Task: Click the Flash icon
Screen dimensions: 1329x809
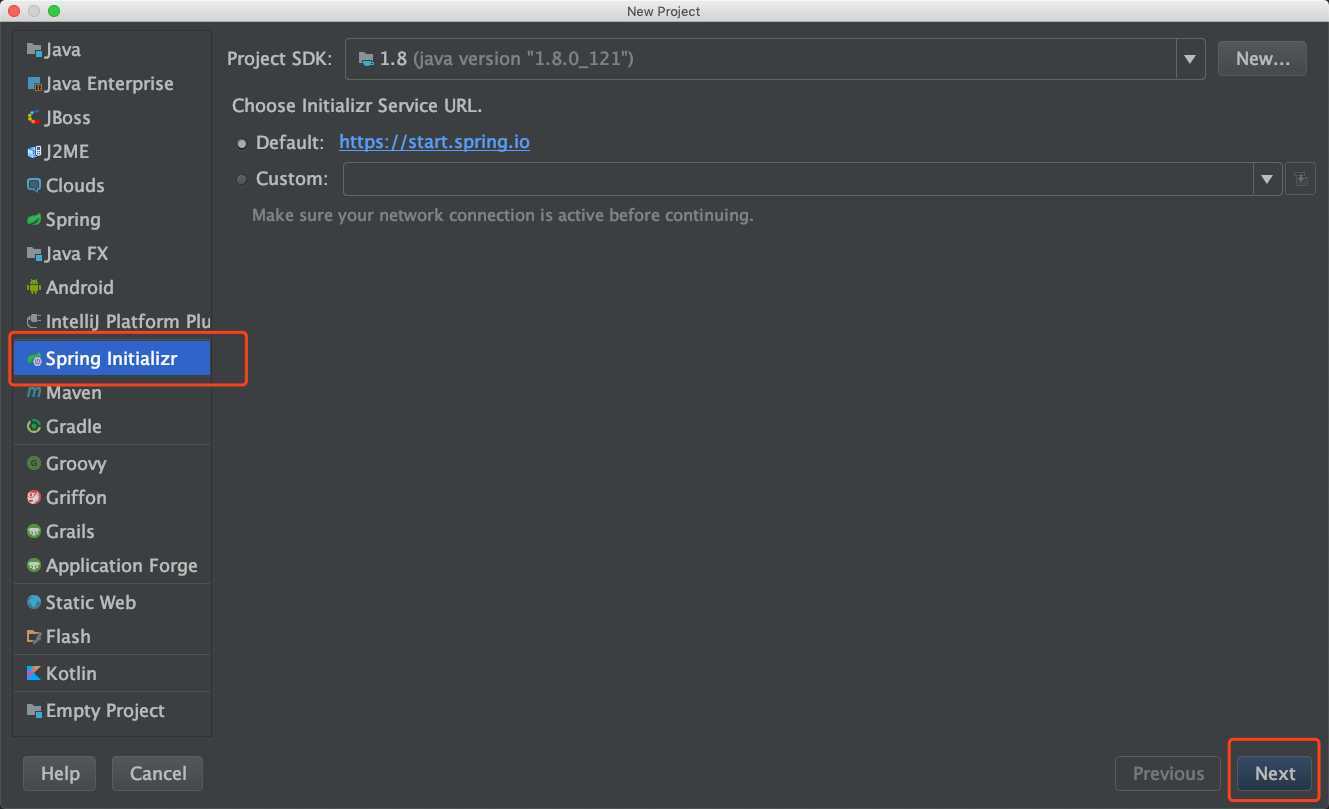Action: tap(35, 637)
